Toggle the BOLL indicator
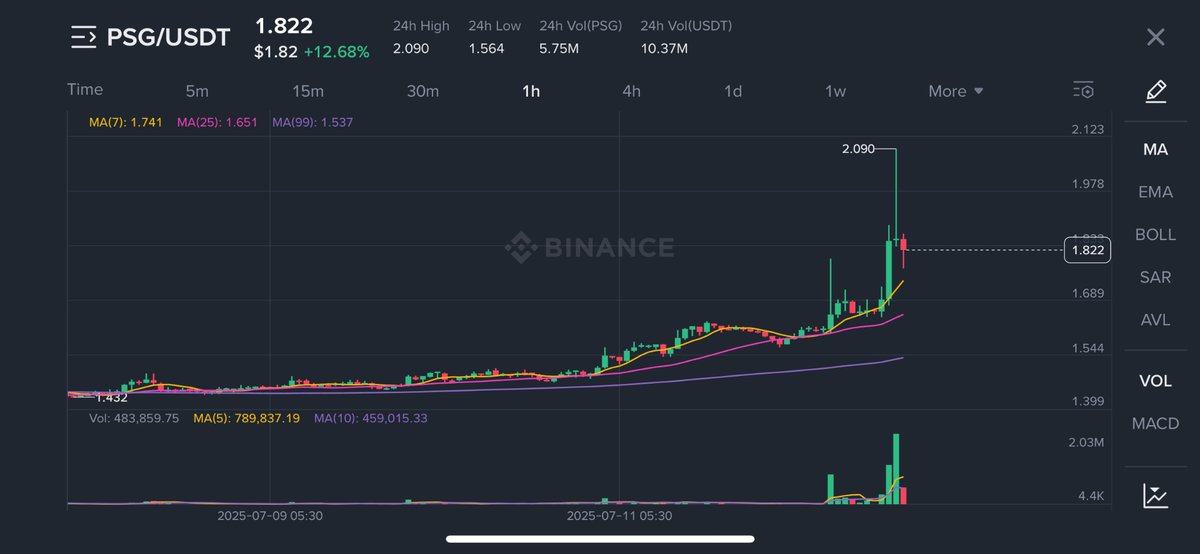Viewport: 1200px width, 554px height. [x=1155, y=234]
